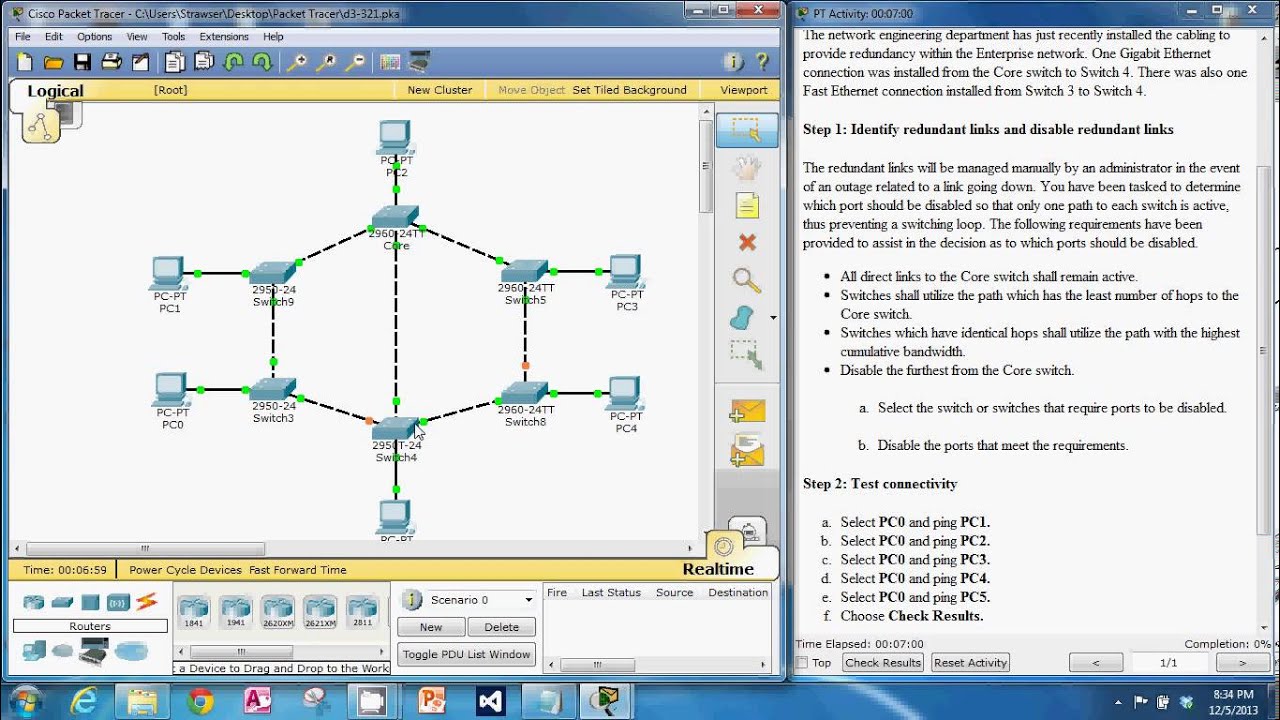Pick the 1941 router device

pos(235,611)
